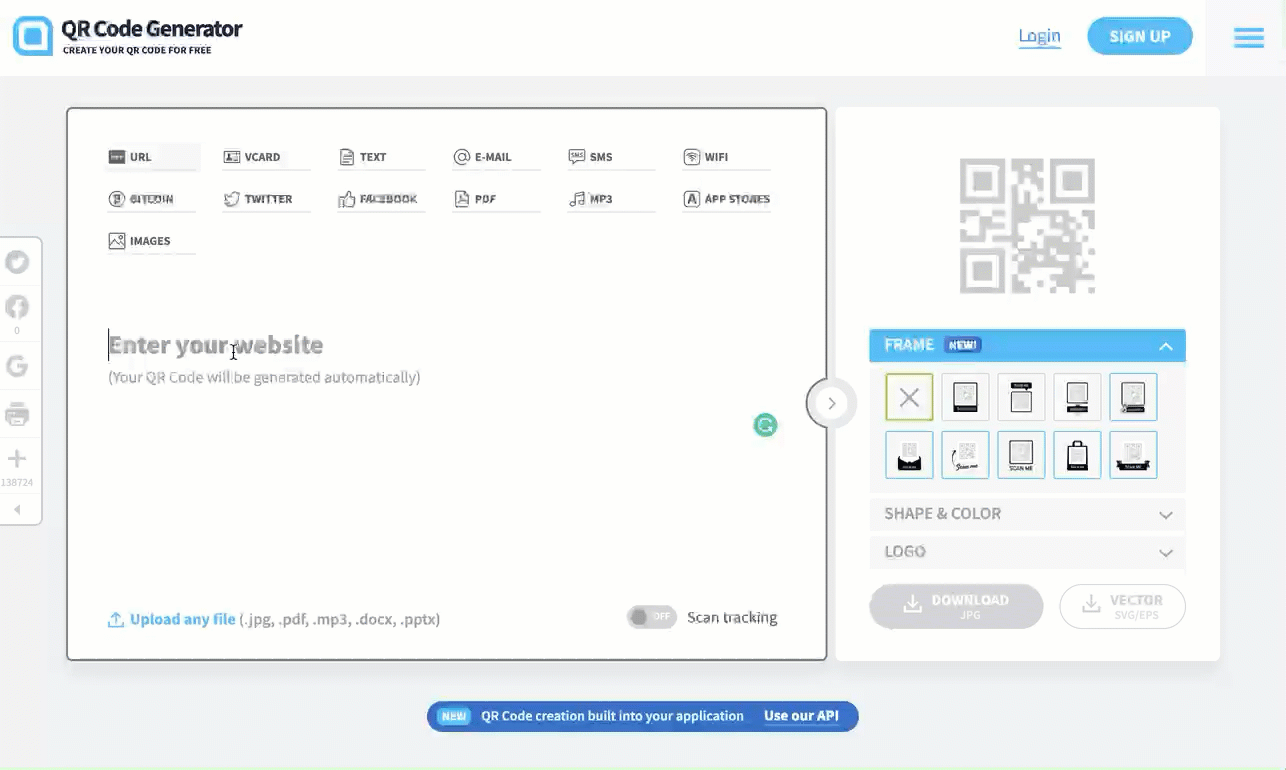
Task: Choose the ribbon banner frame
Action: click(x=1133, y=455)
